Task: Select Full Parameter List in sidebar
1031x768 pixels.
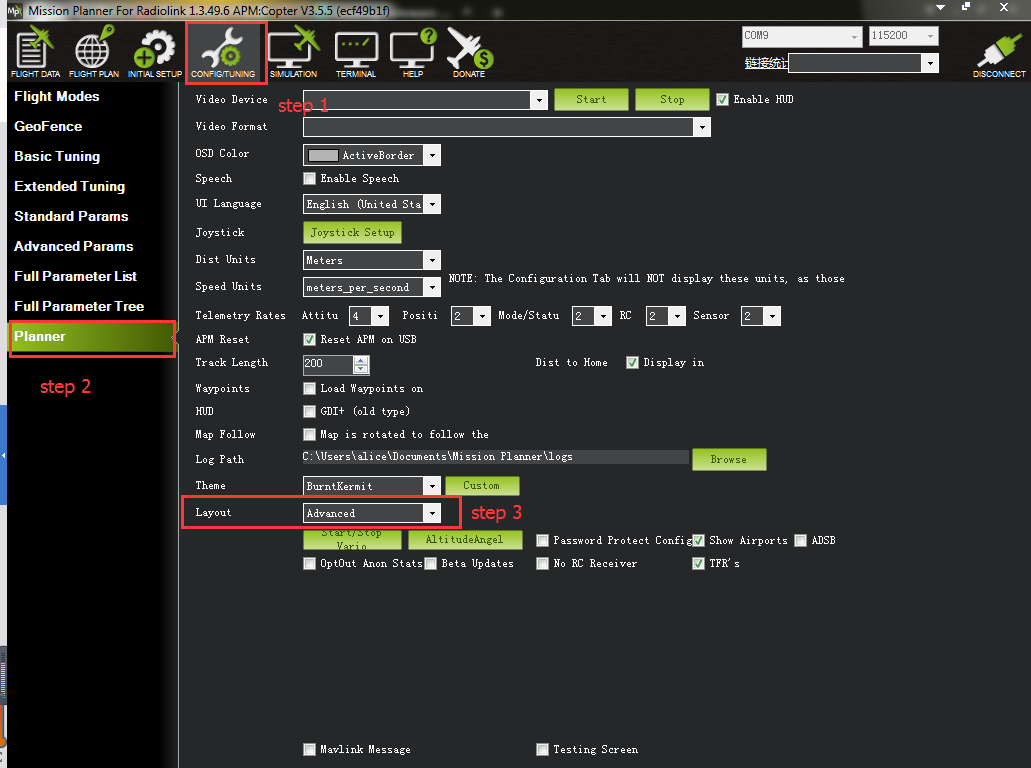Action: (x=76, y=276)
